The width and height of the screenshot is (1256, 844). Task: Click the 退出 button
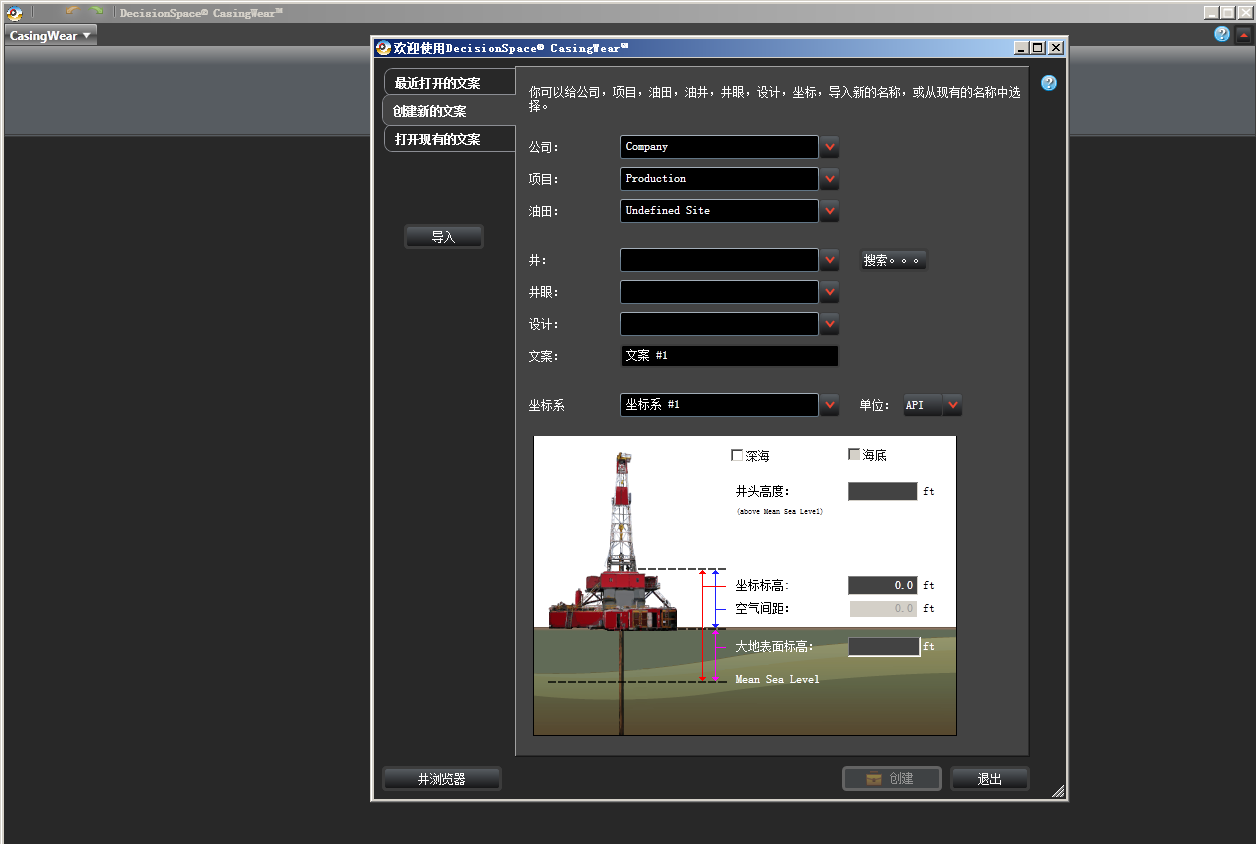990,779
